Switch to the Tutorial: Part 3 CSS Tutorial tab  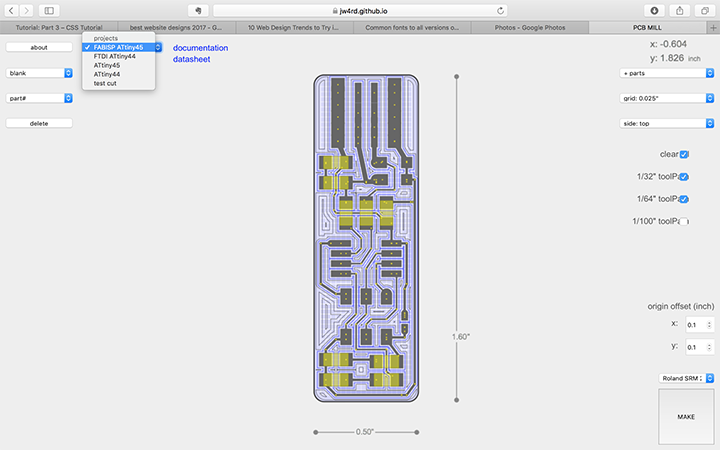pos(59,28)
